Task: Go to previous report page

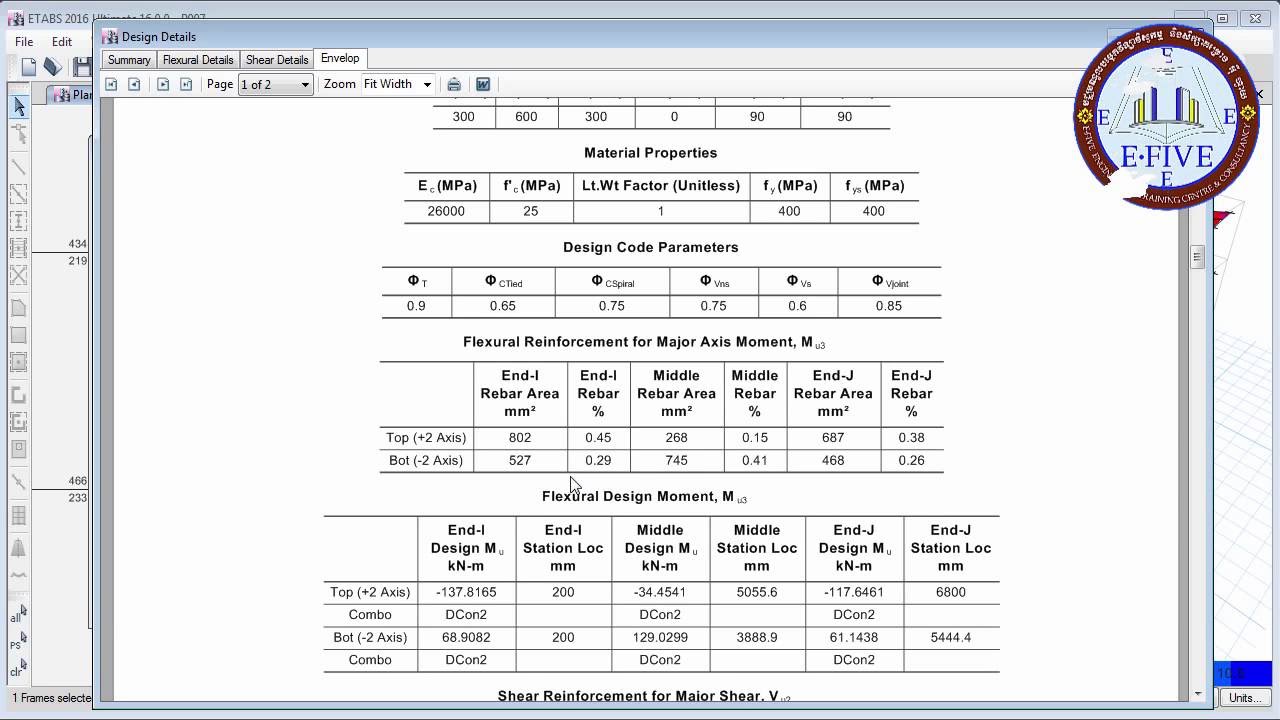Action: point(134,84)
